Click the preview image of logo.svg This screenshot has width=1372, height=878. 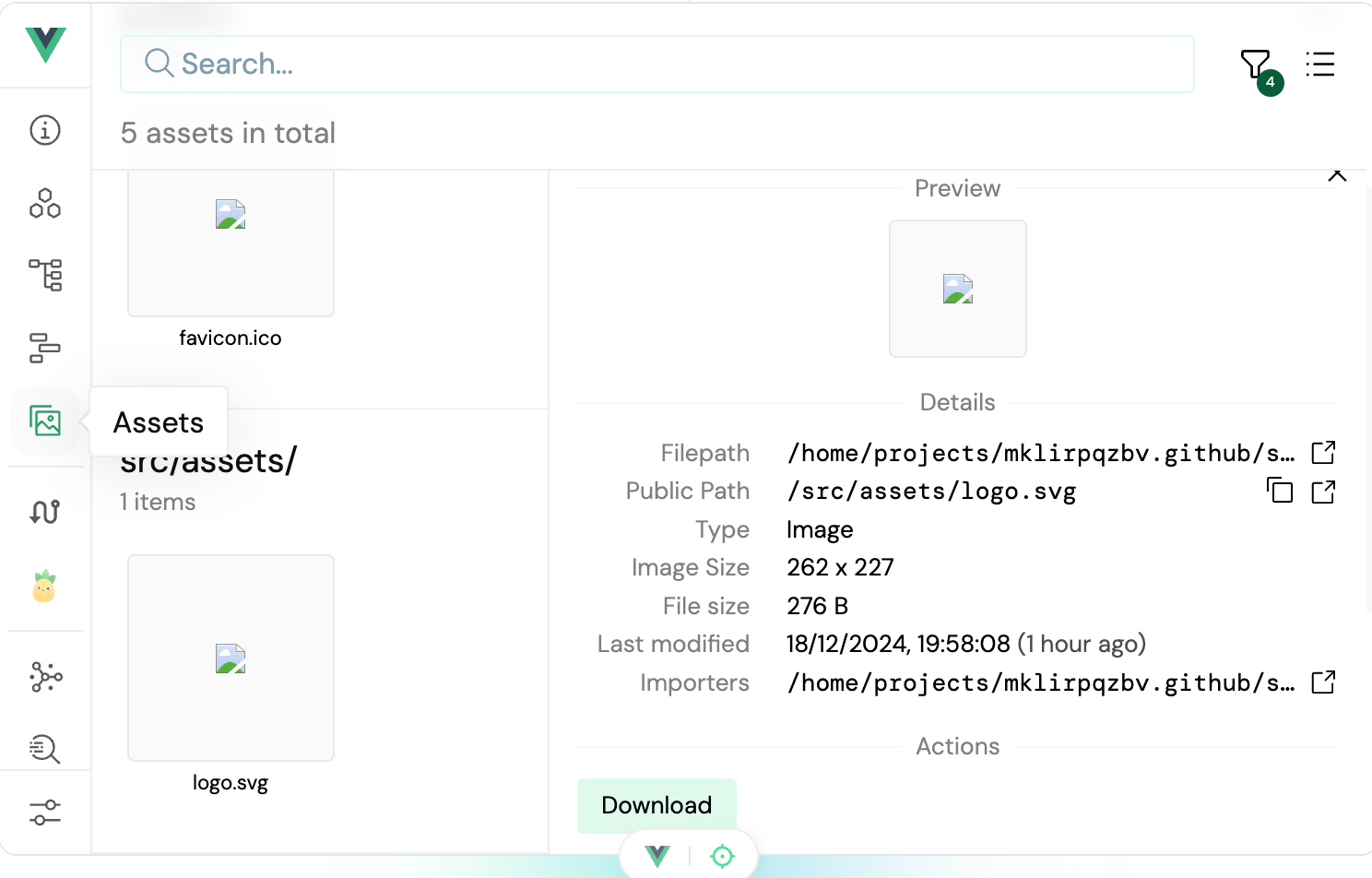click(x=958, y=289)
